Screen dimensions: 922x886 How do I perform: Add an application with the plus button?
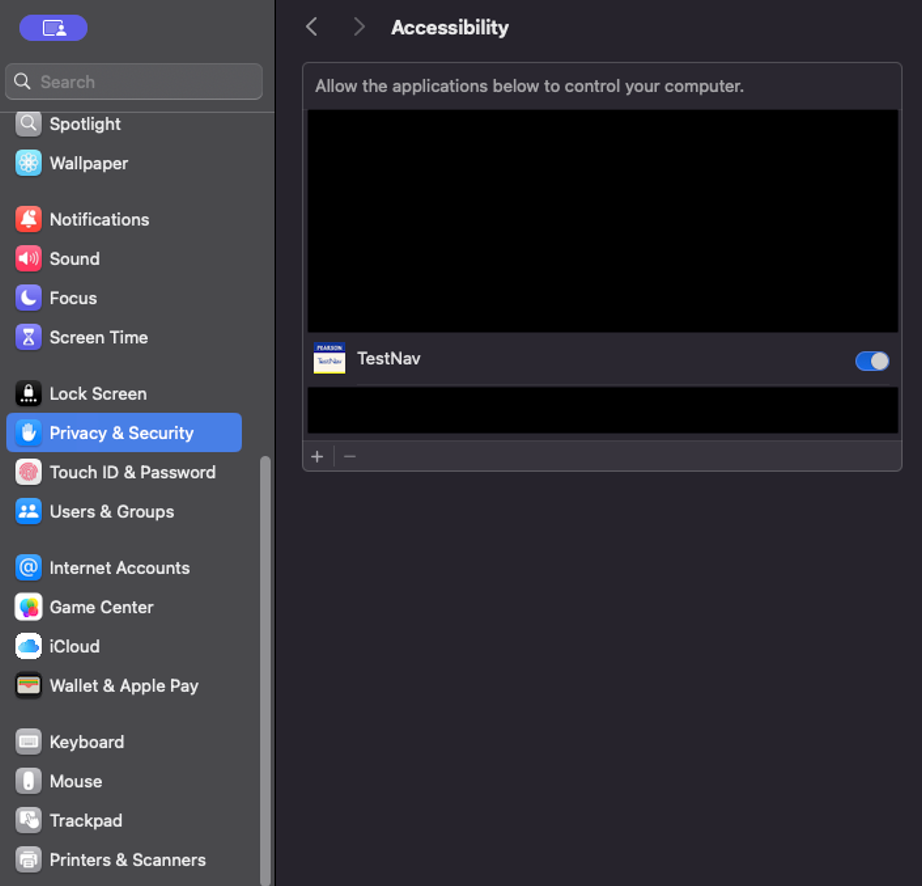point(318,456)
